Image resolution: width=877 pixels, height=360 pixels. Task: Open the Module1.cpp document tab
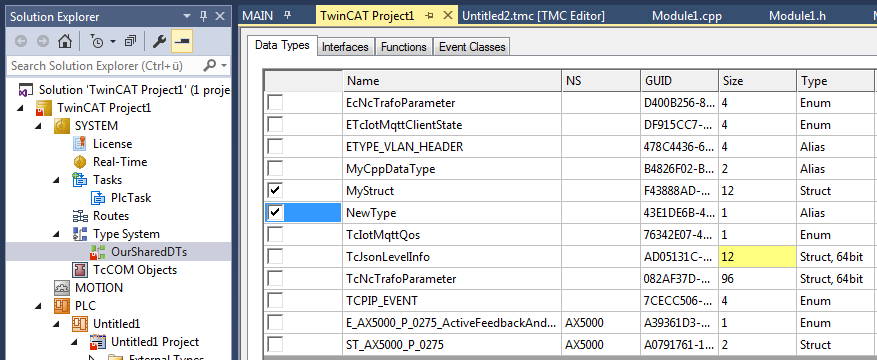pos(687,16)
